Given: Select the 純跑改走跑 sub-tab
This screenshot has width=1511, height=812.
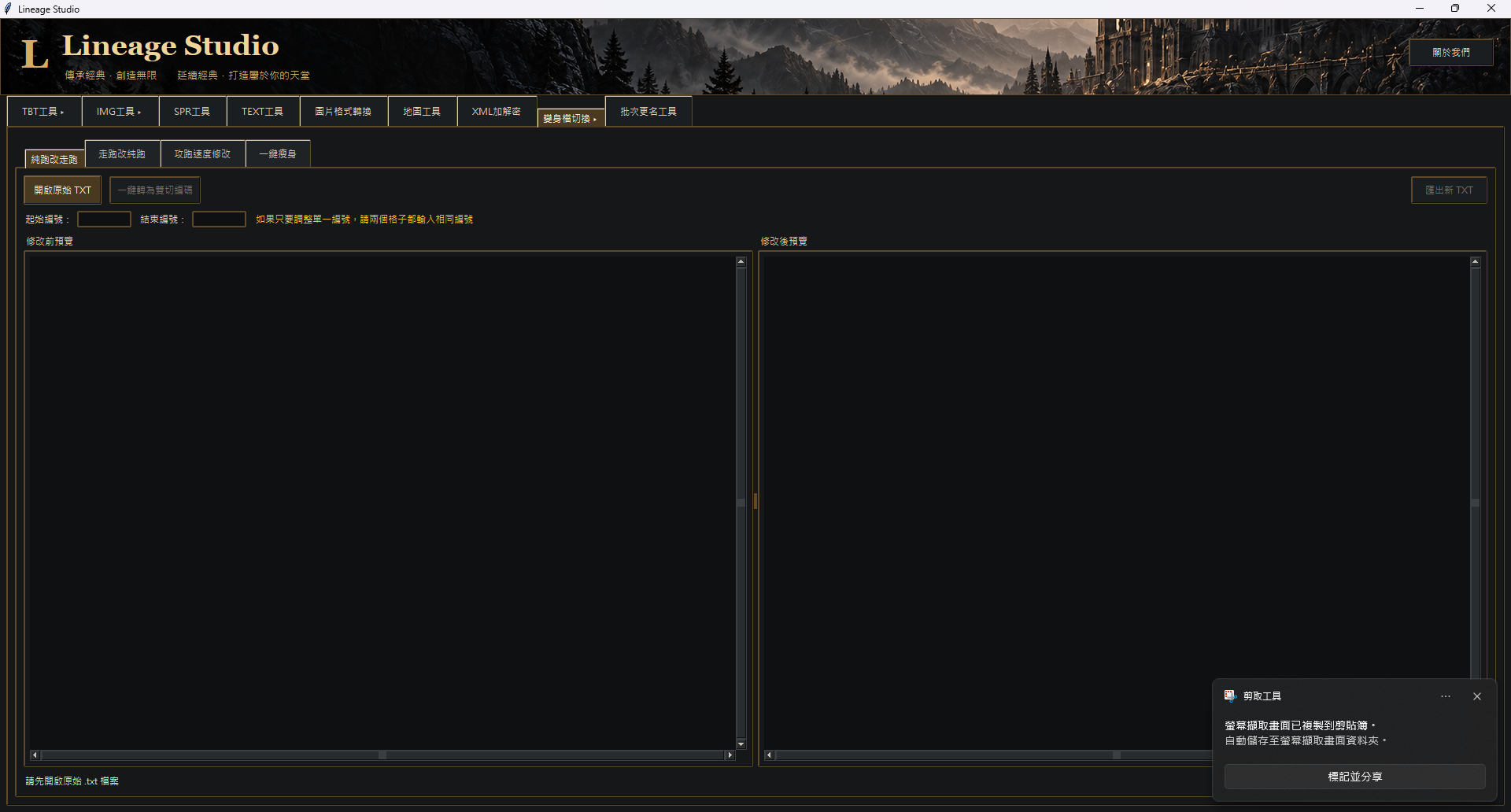Looking at the screenshot, I should coord(54,159).
